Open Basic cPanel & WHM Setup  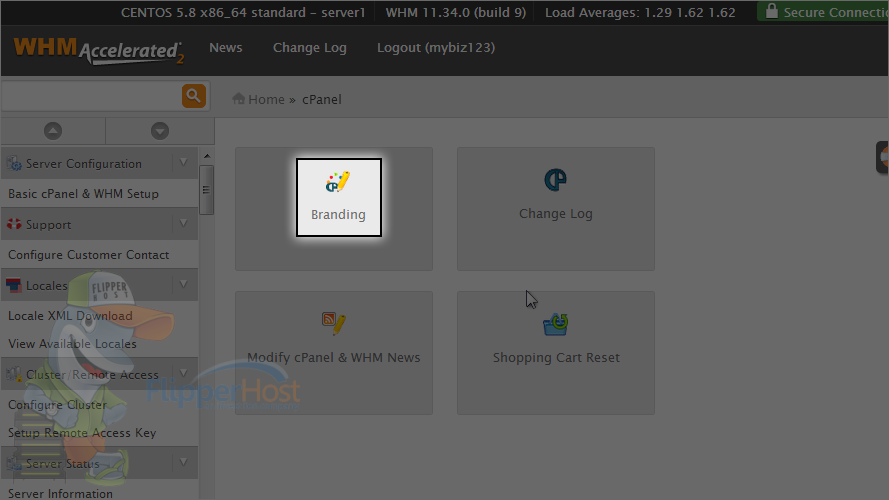pyautogui.click(x=83, y=194)
